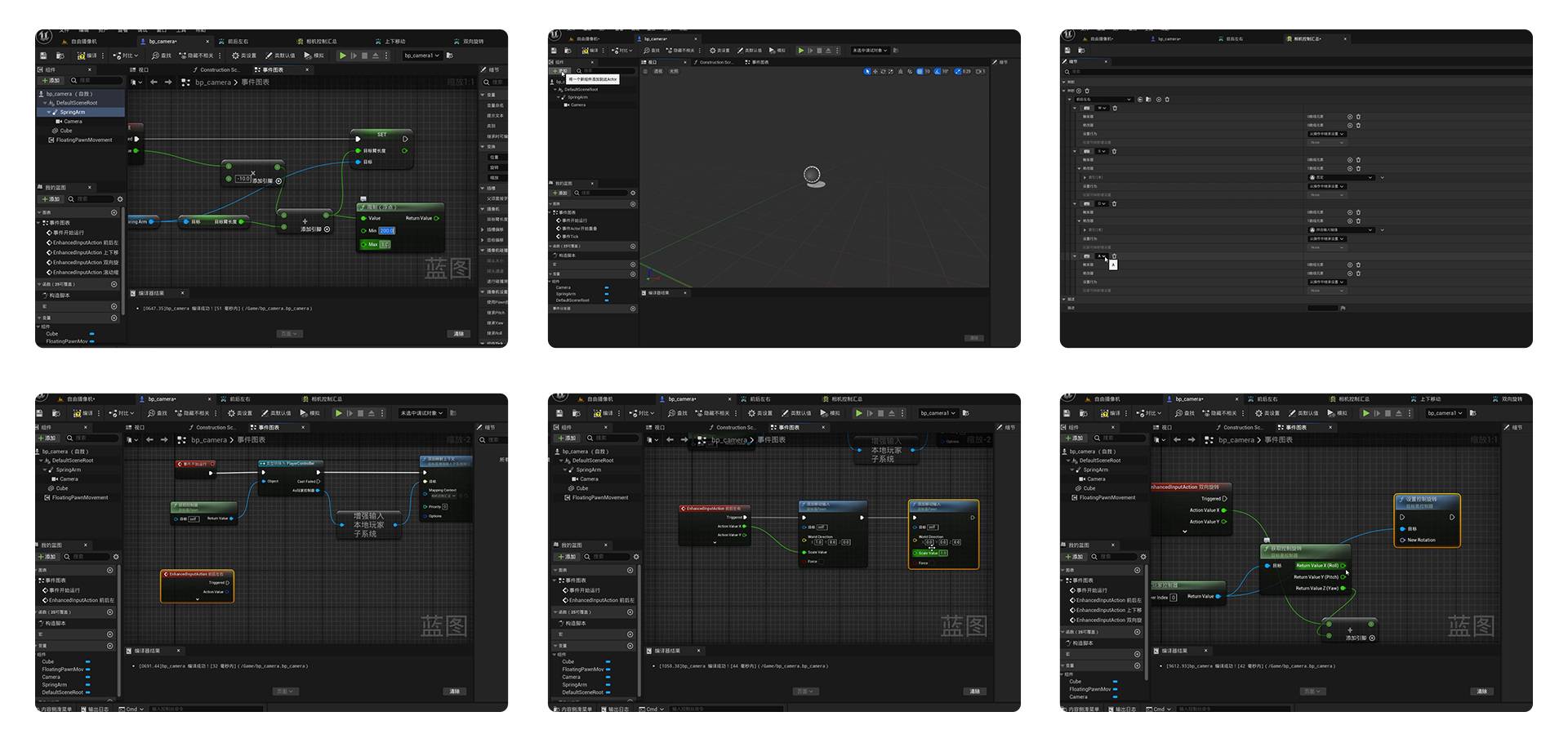
Task: Click Min 200.0 field on clamp node
Action: 386,231
